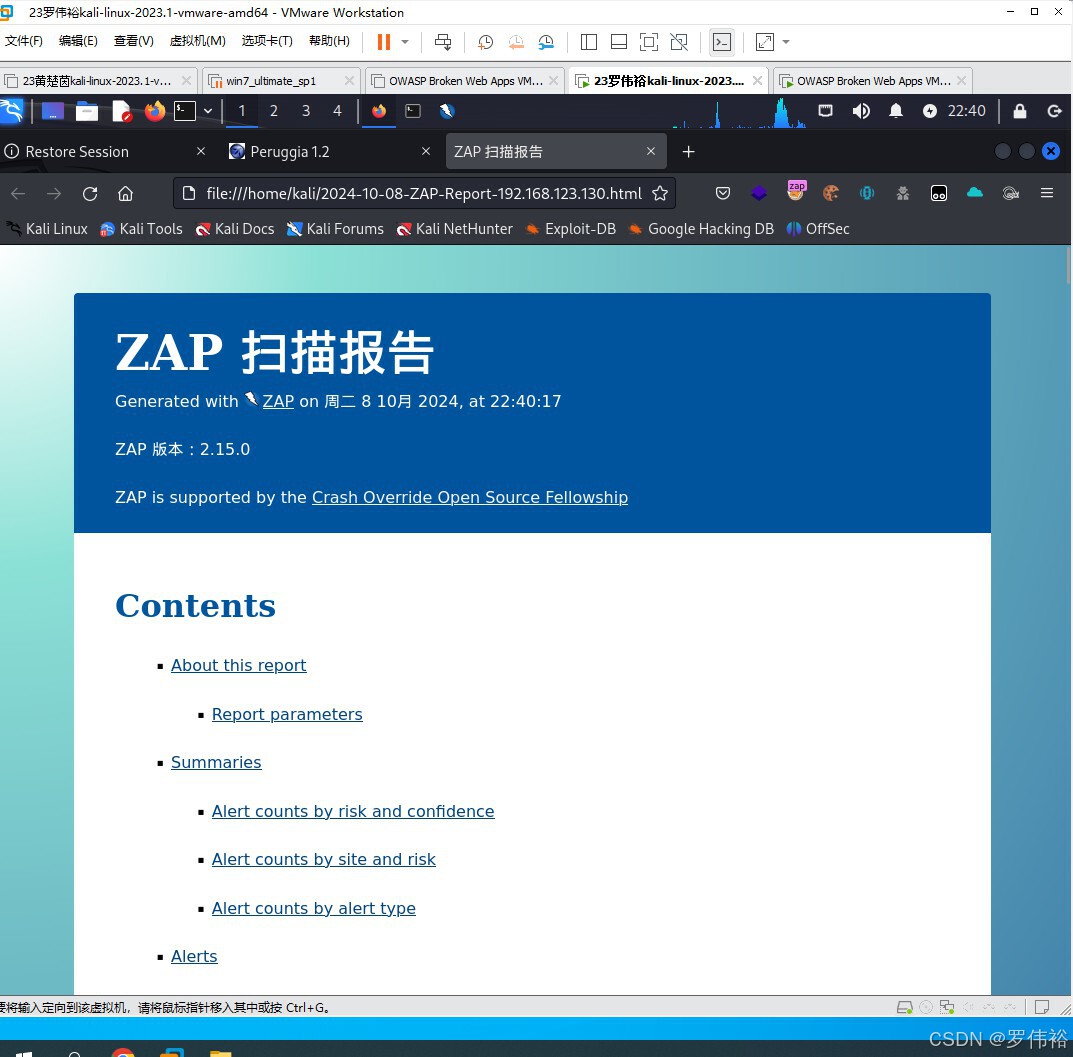Toggle the VMware library sidebar view

coord(589,42)
